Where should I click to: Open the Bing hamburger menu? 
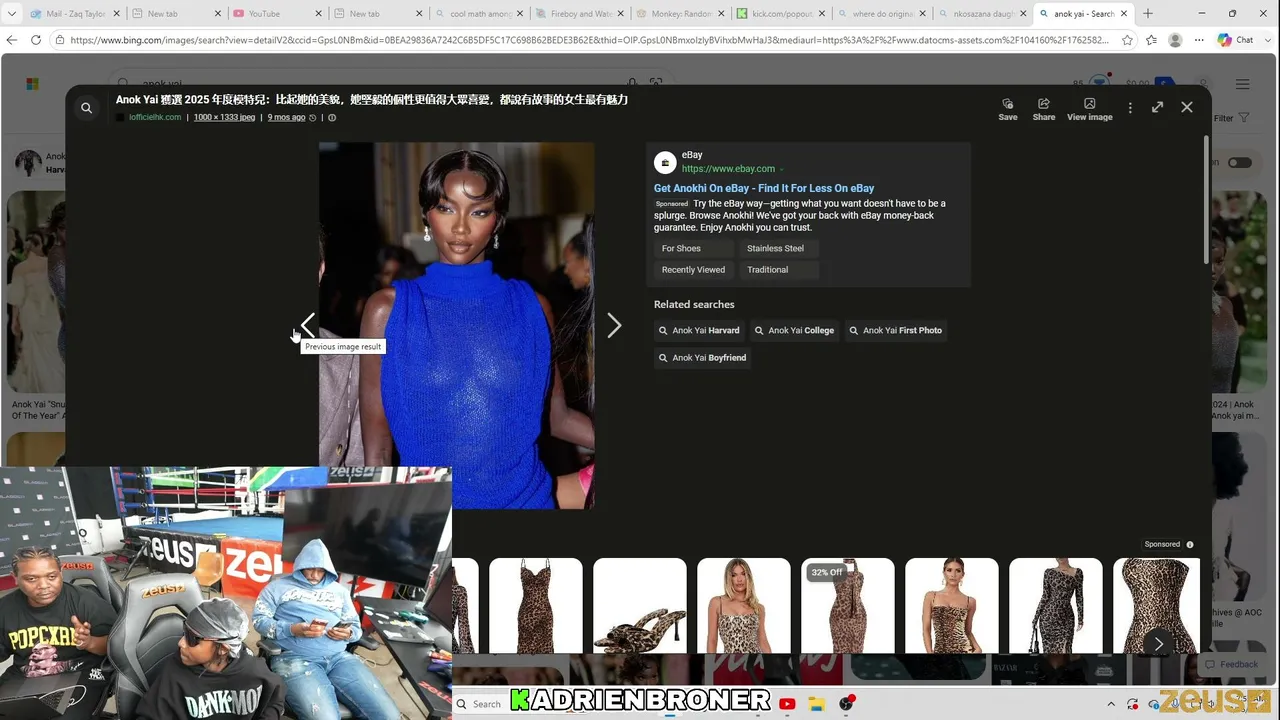tap(1242, 85)
